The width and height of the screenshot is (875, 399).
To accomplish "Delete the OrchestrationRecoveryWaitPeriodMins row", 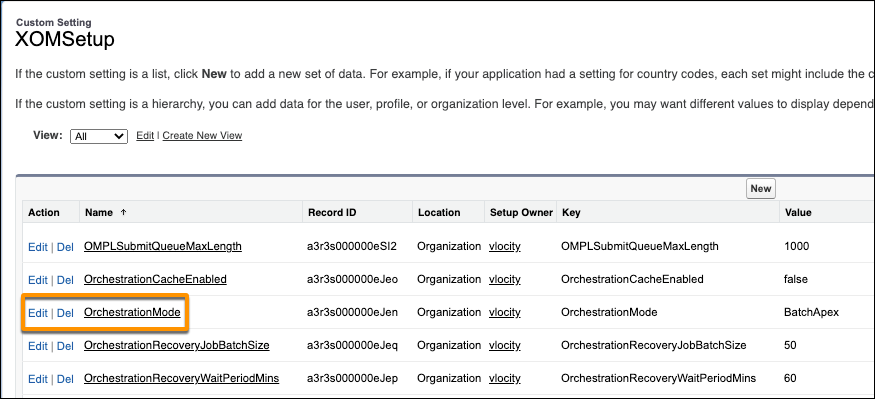I will click(65, 379).
